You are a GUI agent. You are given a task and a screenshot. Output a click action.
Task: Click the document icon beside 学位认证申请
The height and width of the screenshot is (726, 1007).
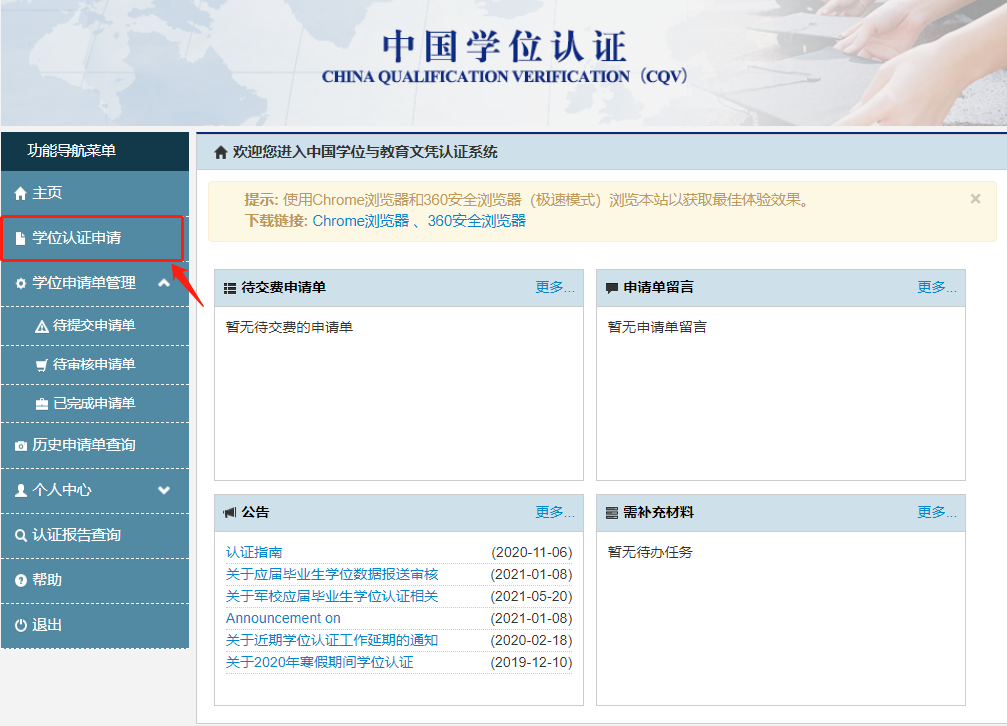pyautogui.click(x=21, y=238)
